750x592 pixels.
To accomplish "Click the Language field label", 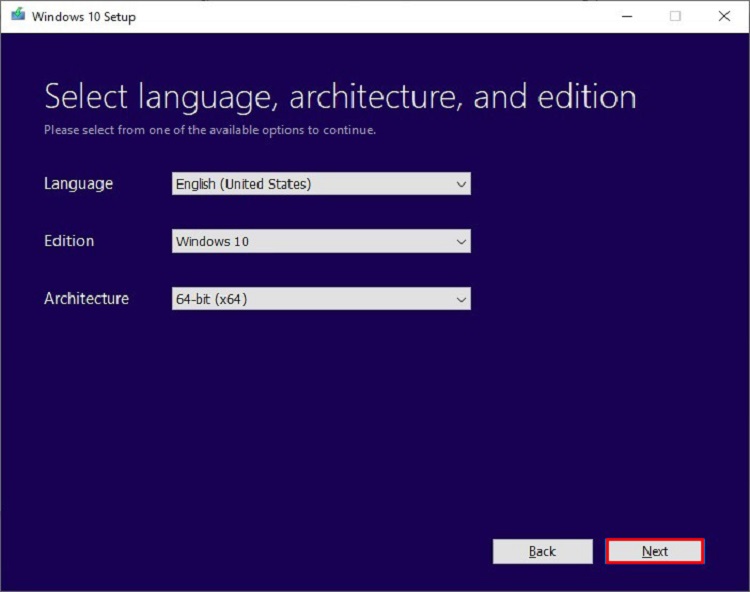I will 78,184.
